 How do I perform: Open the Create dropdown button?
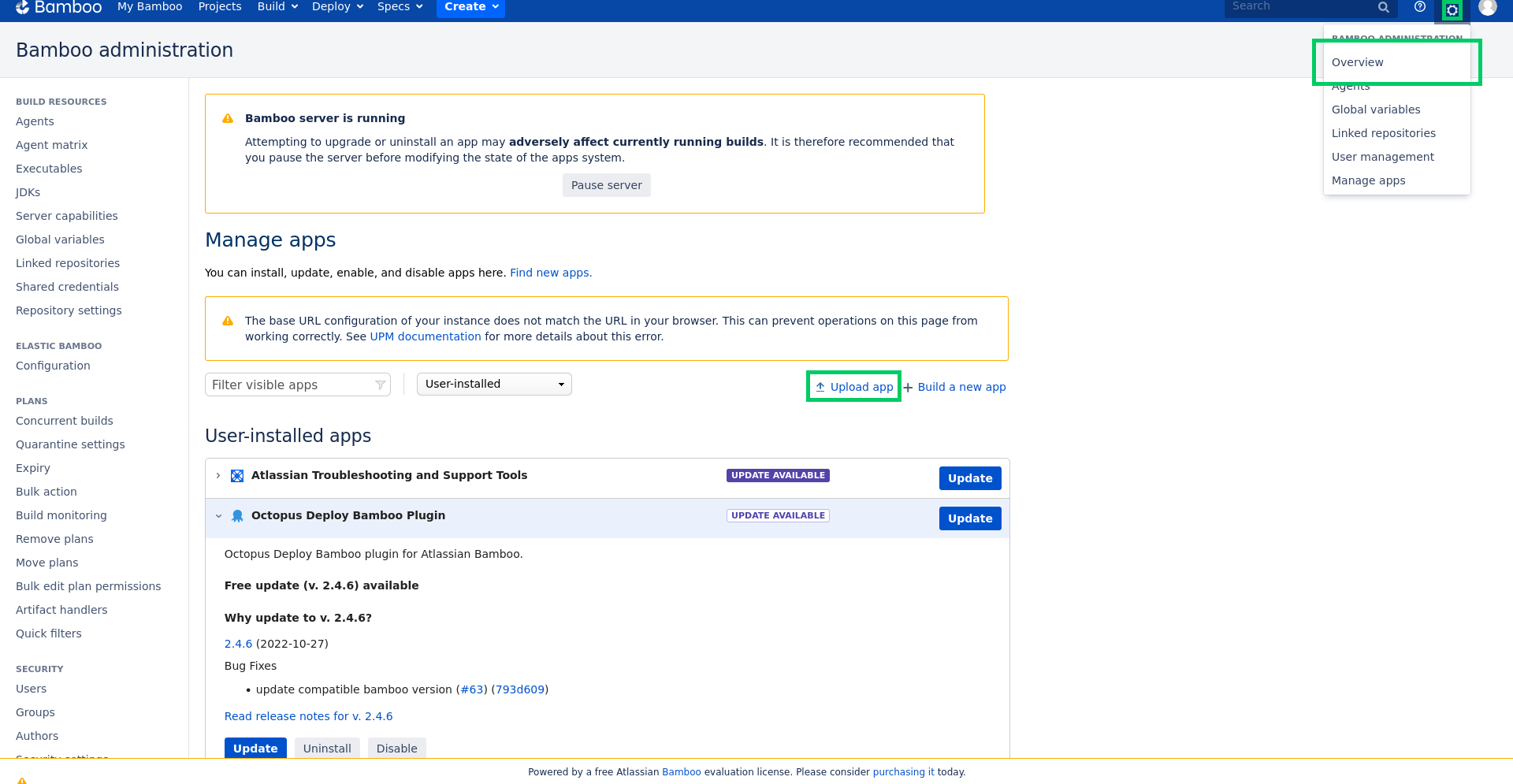click(x=470, y=7)
